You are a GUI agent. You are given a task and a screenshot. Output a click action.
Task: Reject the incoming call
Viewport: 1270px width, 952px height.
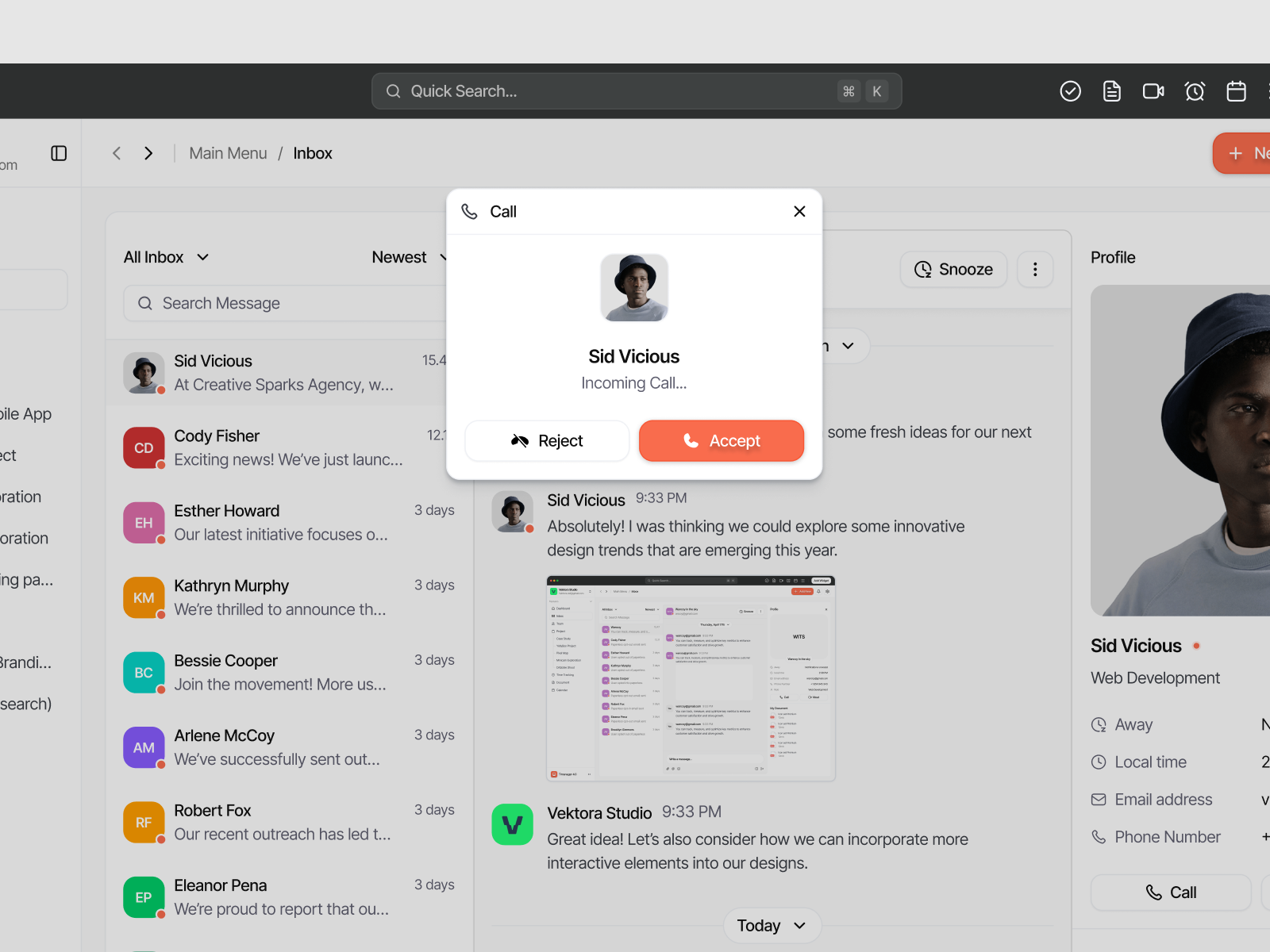[547, 440]
